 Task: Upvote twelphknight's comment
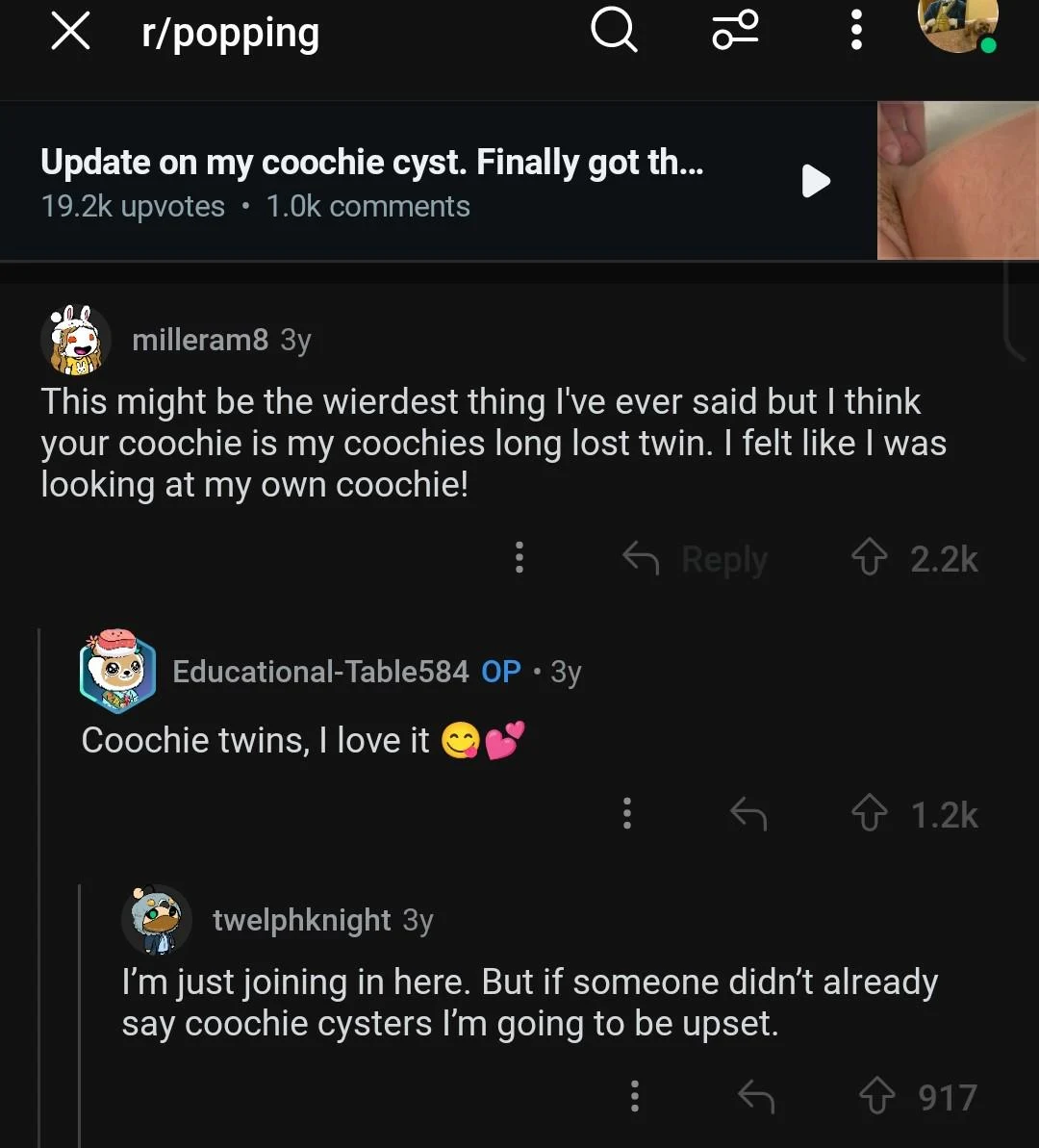(x=876, y=1096)
